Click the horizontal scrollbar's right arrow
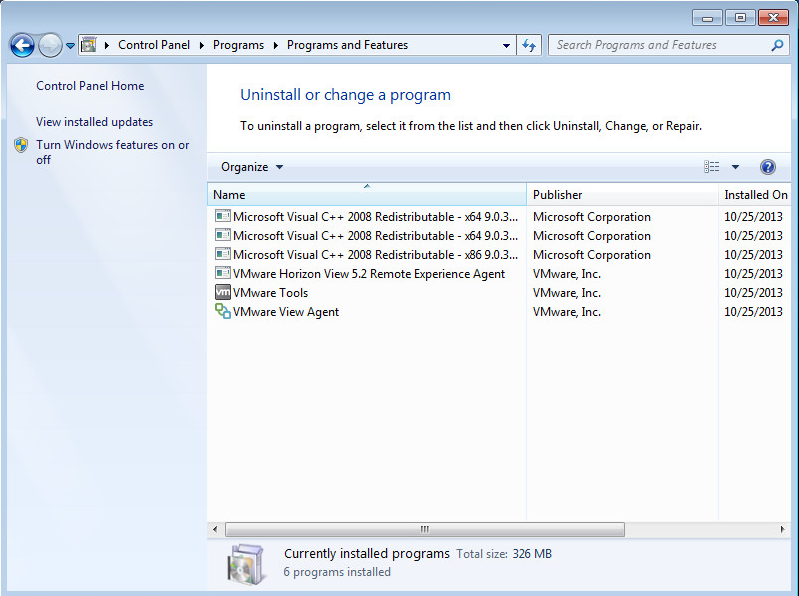Image resolution: width=799 pixels, height=596 pixels. (784, 529)
